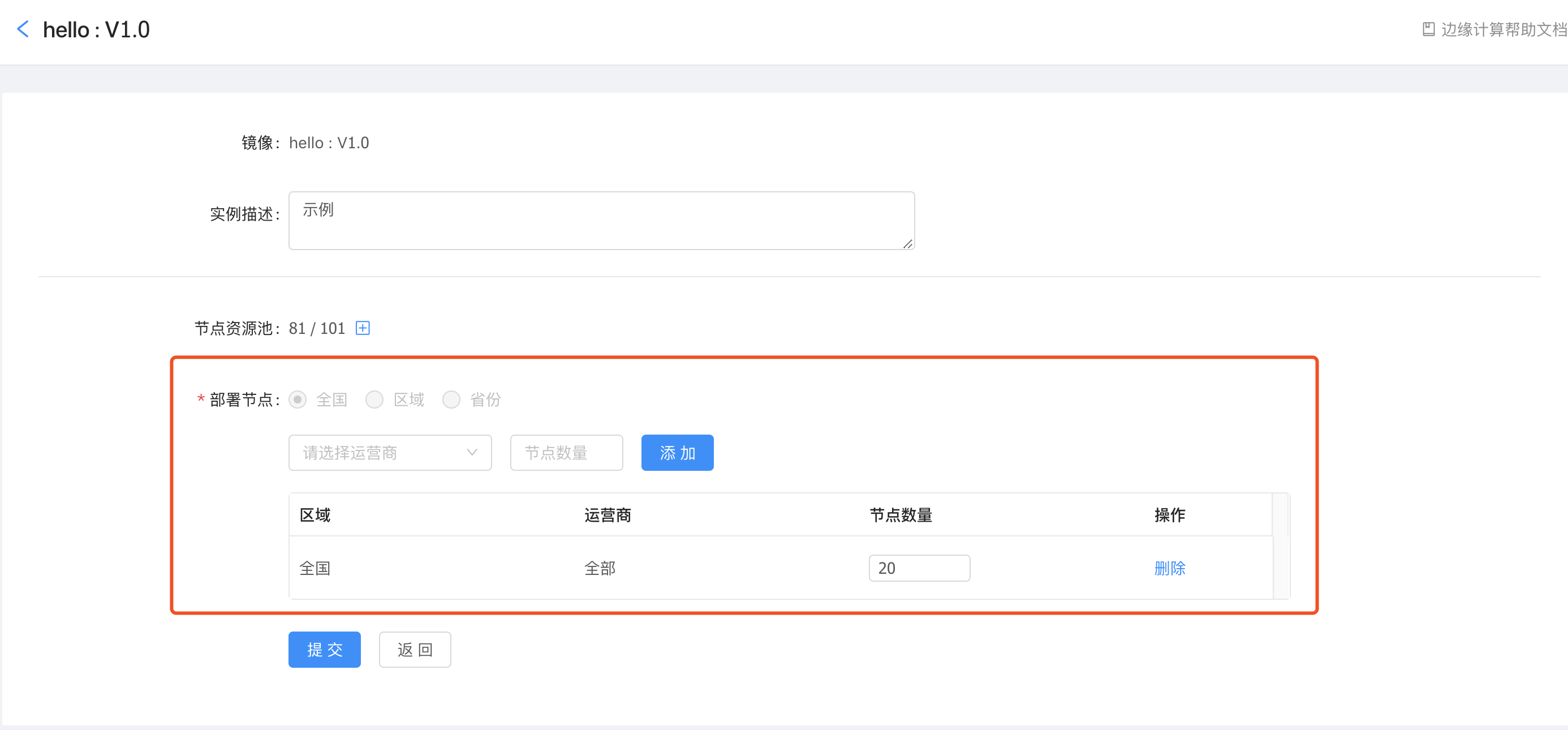Select 区域 radio button for deployment
This screenshot has height=730, width=1568.
[377, 400]
